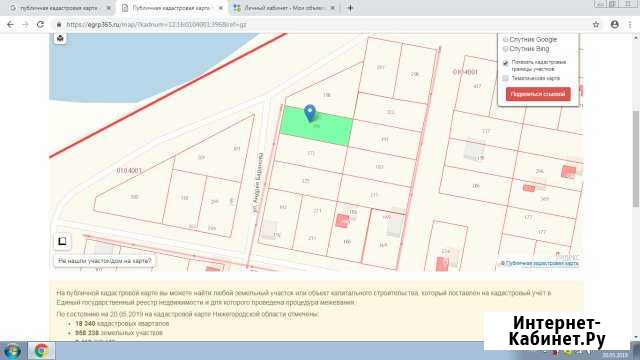
Task: Select the Спутник Google radio option
Action: [x=505, y=40]
